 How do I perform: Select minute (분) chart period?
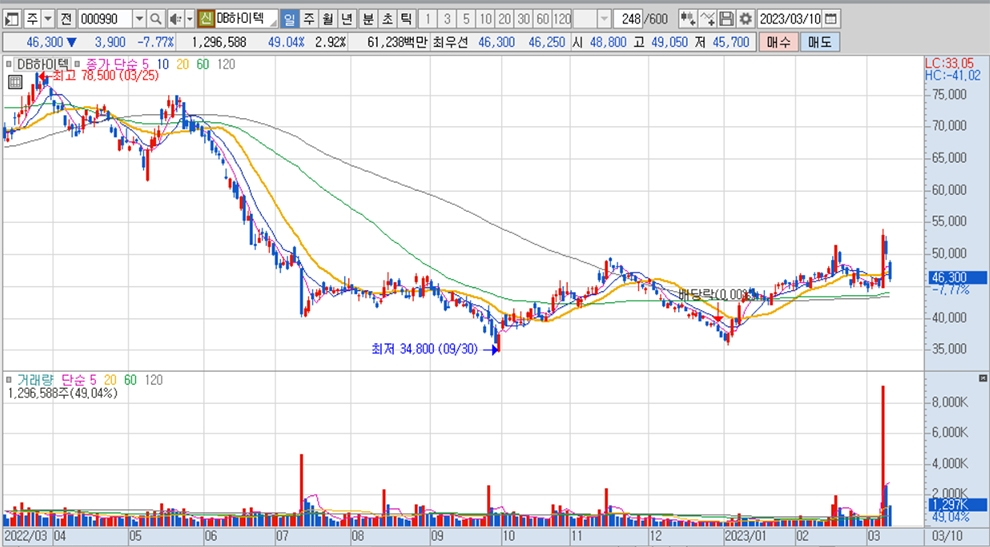tap(367, 19)
